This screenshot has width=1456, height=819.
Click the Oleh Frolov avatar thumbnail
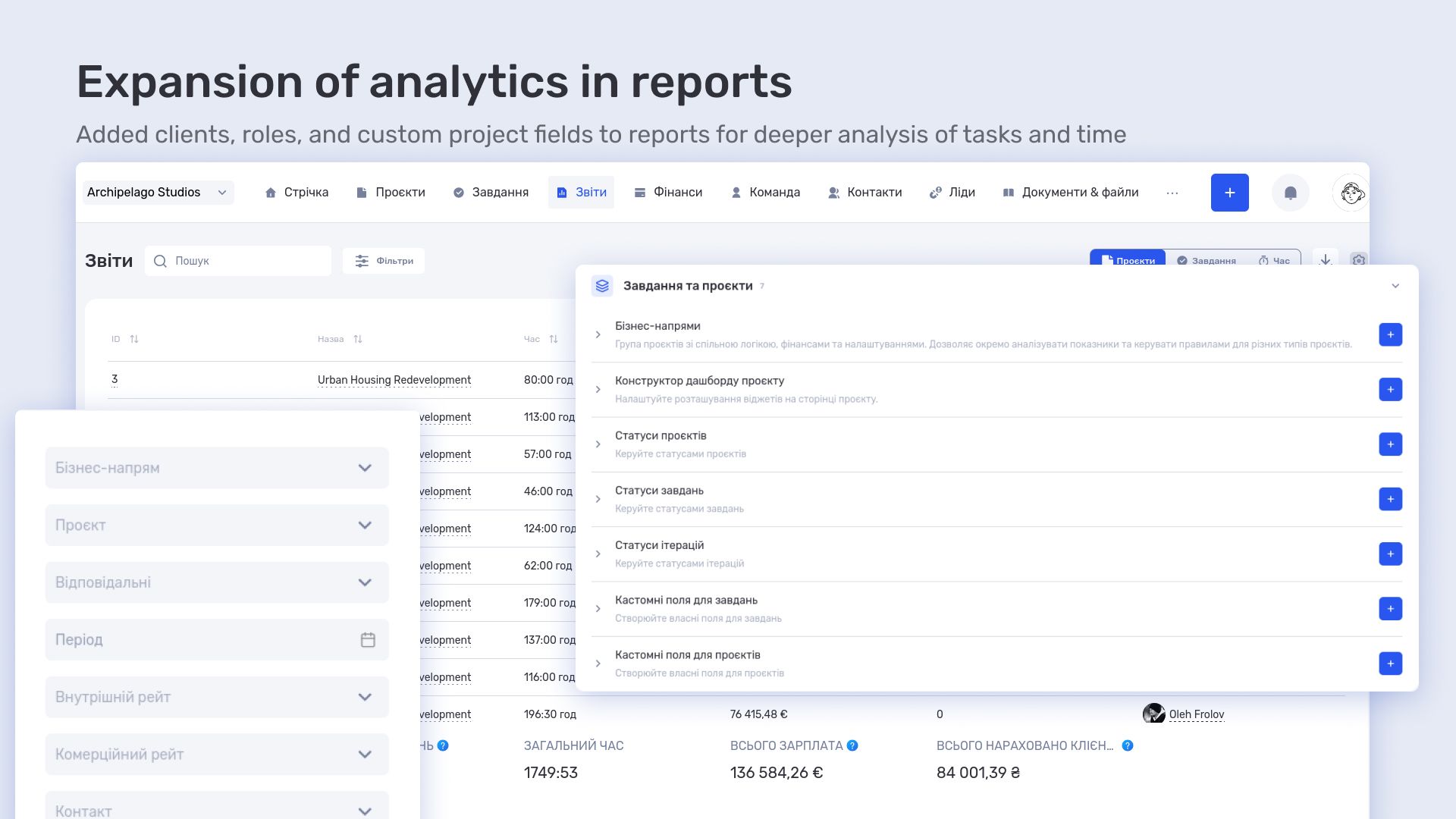[1153, 714]
